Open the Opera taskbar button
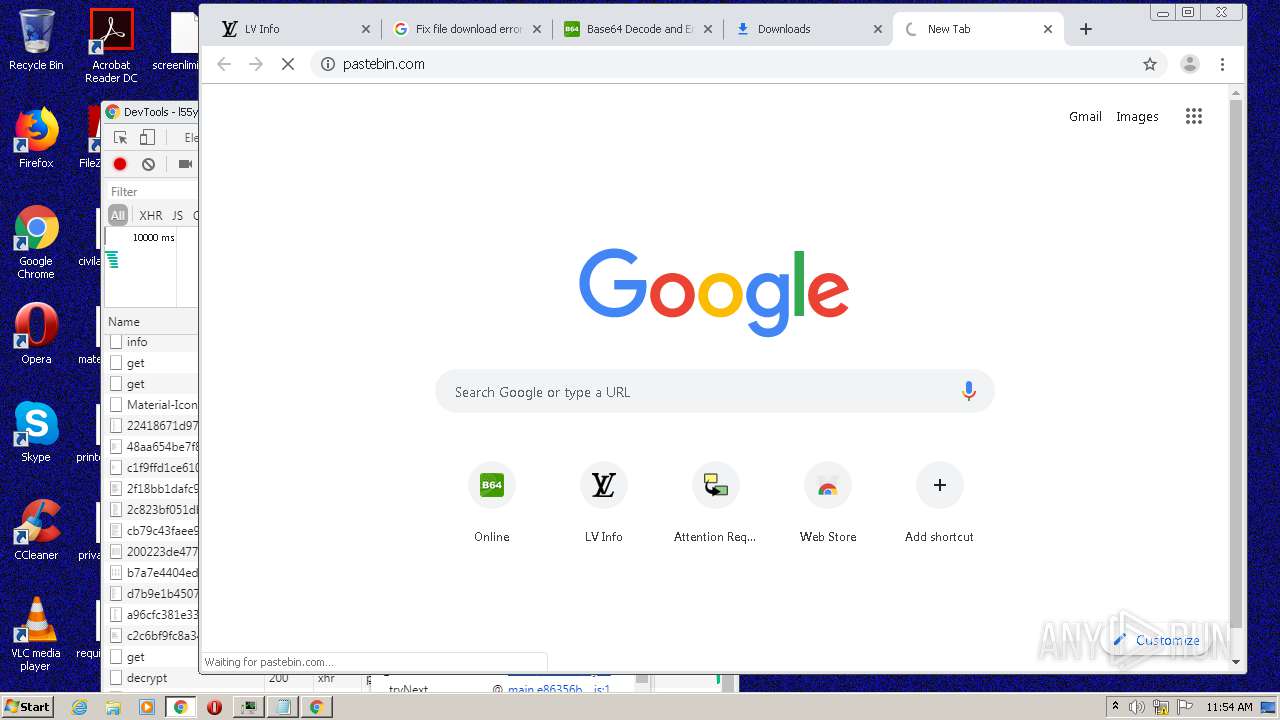This screenshot has width=1280, height=720. coord(214,707)
